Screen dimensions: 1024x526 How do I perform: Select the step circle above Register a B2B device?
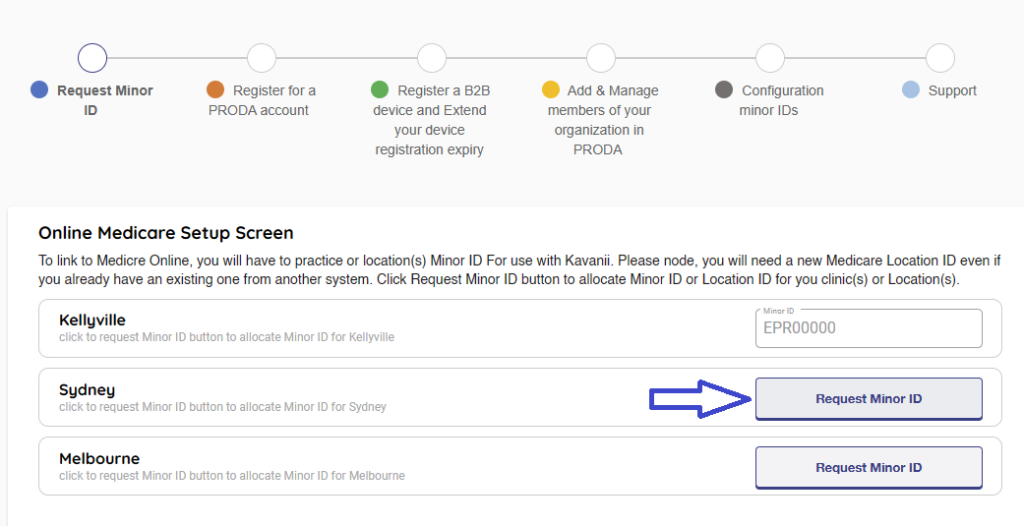click(432, 58)
